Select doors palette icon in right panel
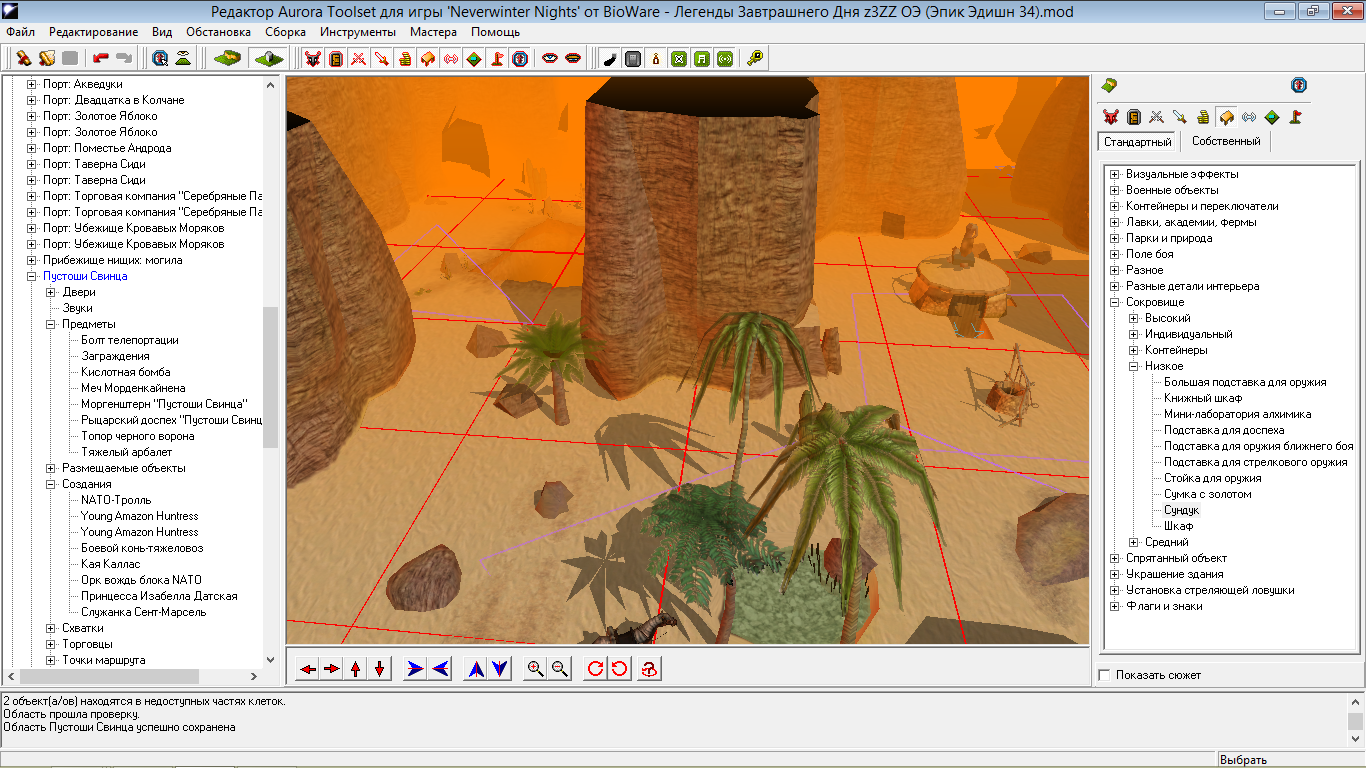The image size is (1366, 768). [x=1133, y=117]
